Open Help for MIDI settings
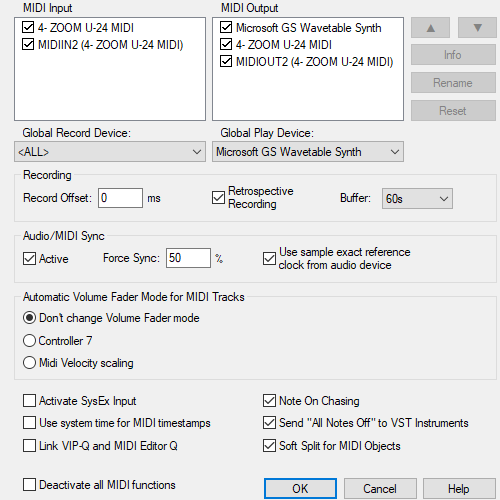The image size is (500, 500). [459, 489]
